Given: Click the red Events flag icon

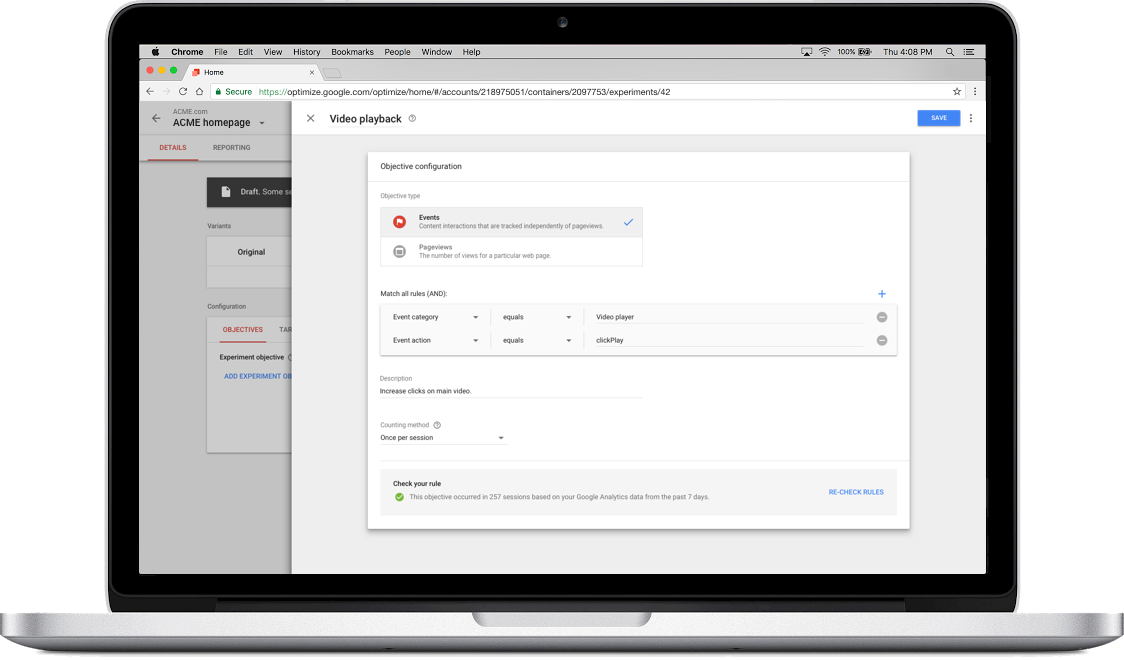Looking at the screenshot, I should (399, 222).
